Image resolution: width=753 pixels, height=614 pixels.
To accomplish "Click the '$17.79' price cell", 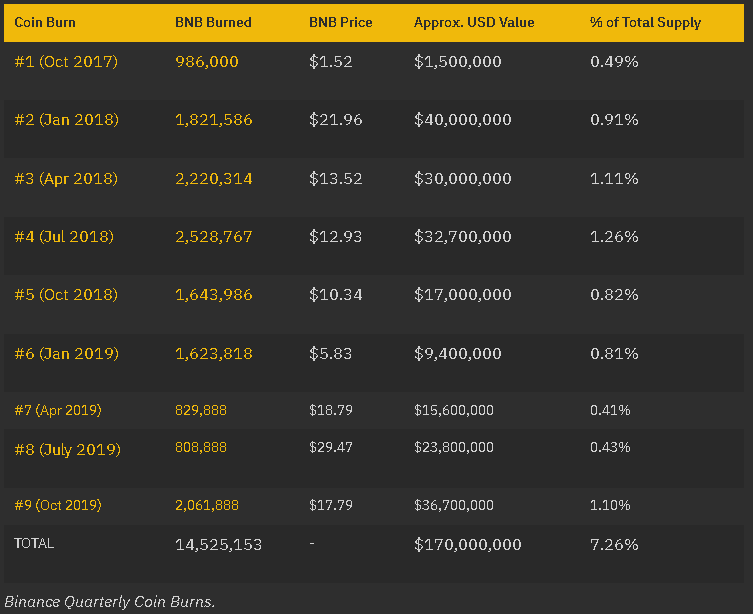I will (x=331, y=506).
